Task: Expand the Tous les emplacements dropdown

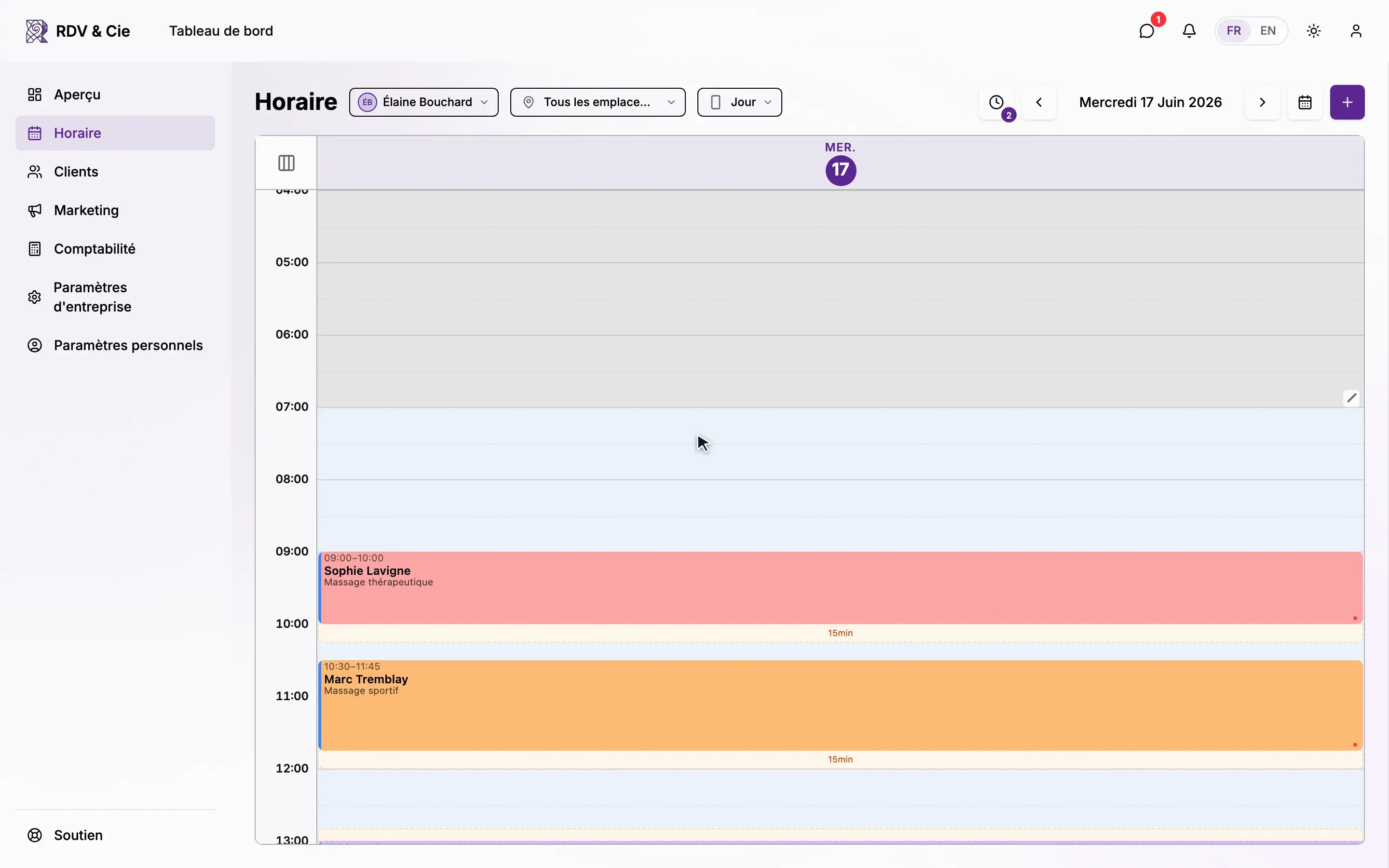Action: (x=598, y=102)
